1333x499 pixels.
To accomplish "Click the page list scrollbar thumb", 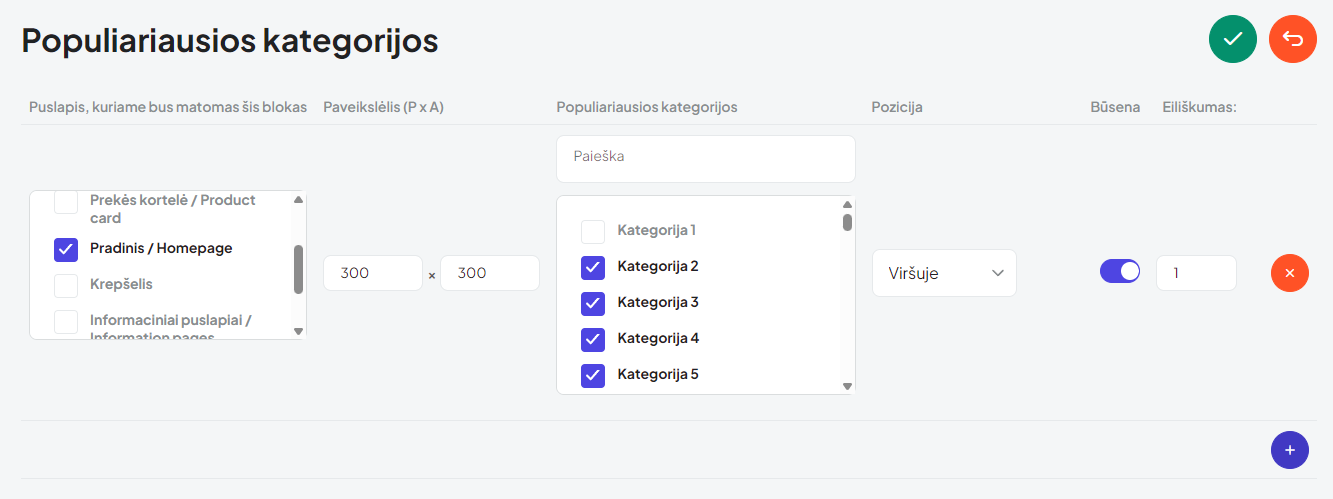I will coord(298,269).
